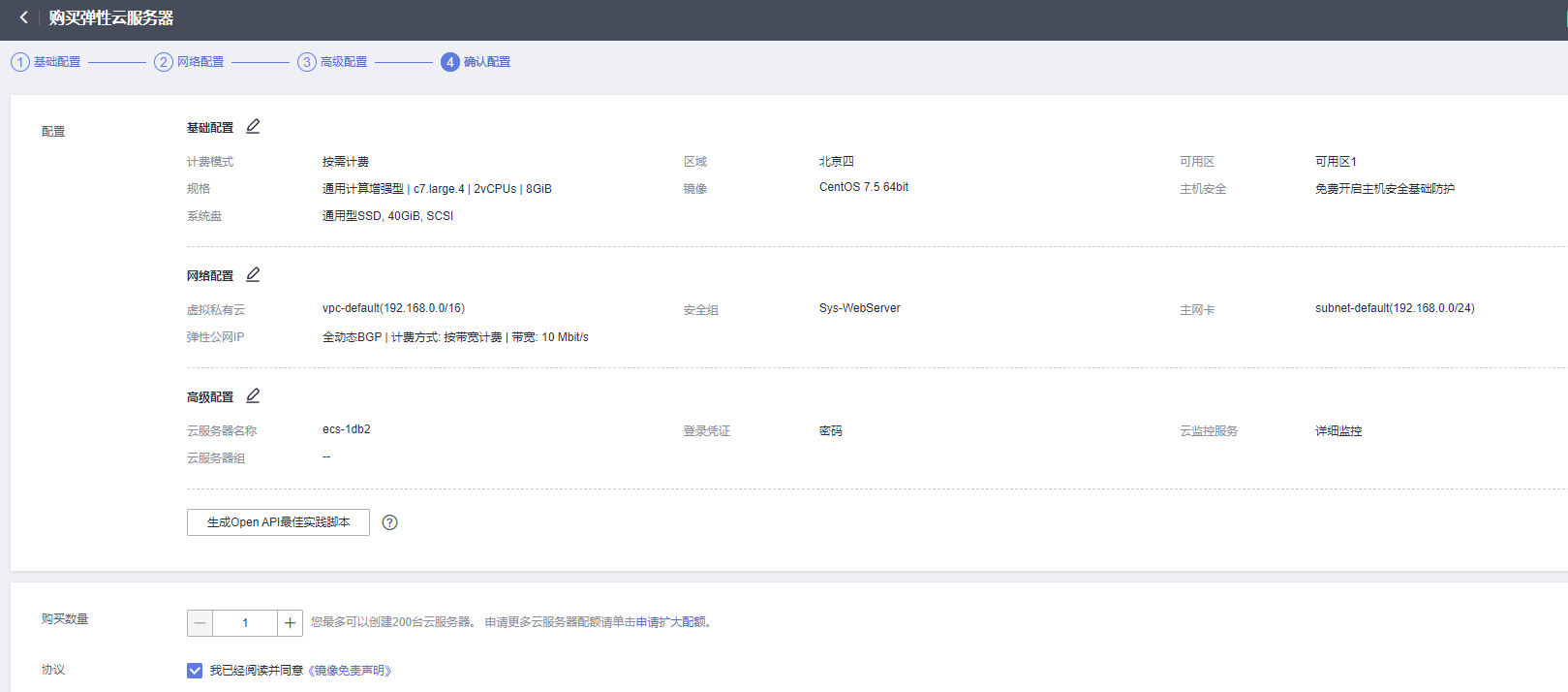Screen dimensions: 1568x692
Task: Jump to step 1 基础配置
Action: 46,62
